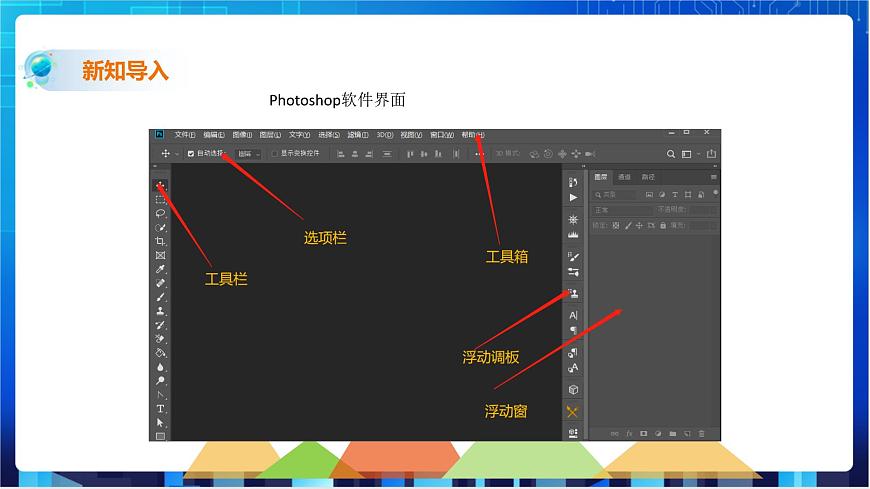Click the three-dots more options icon

pos(479,154)
